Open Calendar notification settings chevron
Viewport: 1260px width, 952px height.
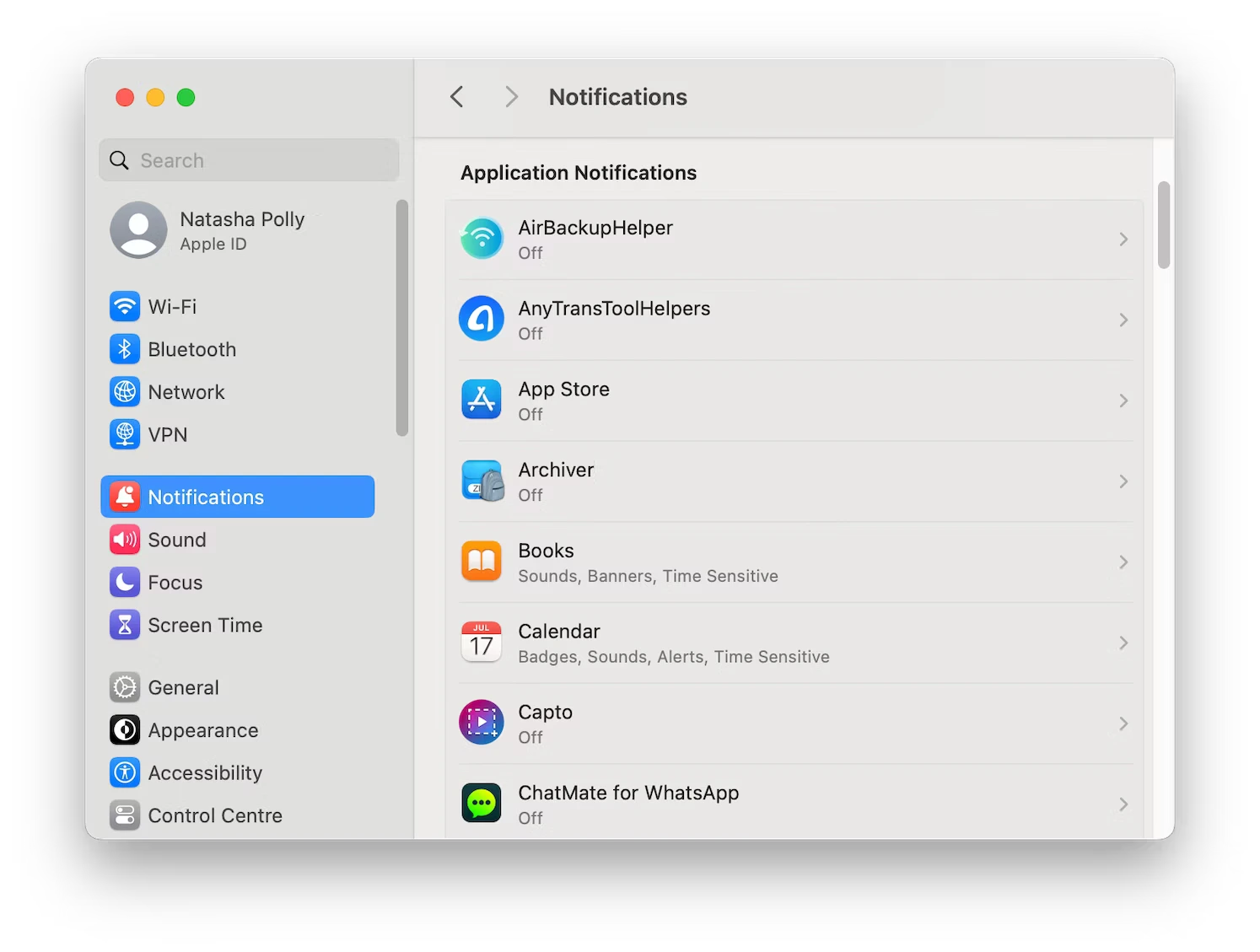point(1123,643)
